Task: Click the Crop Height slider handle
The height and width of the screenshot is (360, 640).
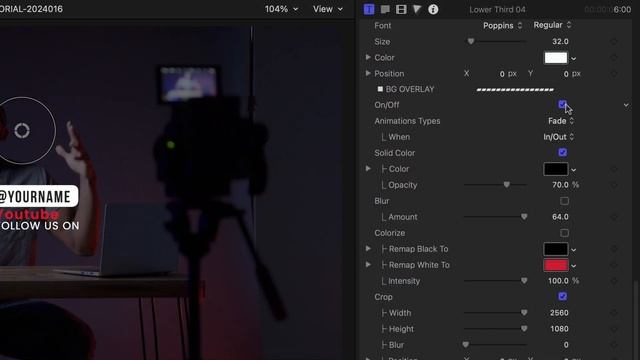Action: point(524,329)
